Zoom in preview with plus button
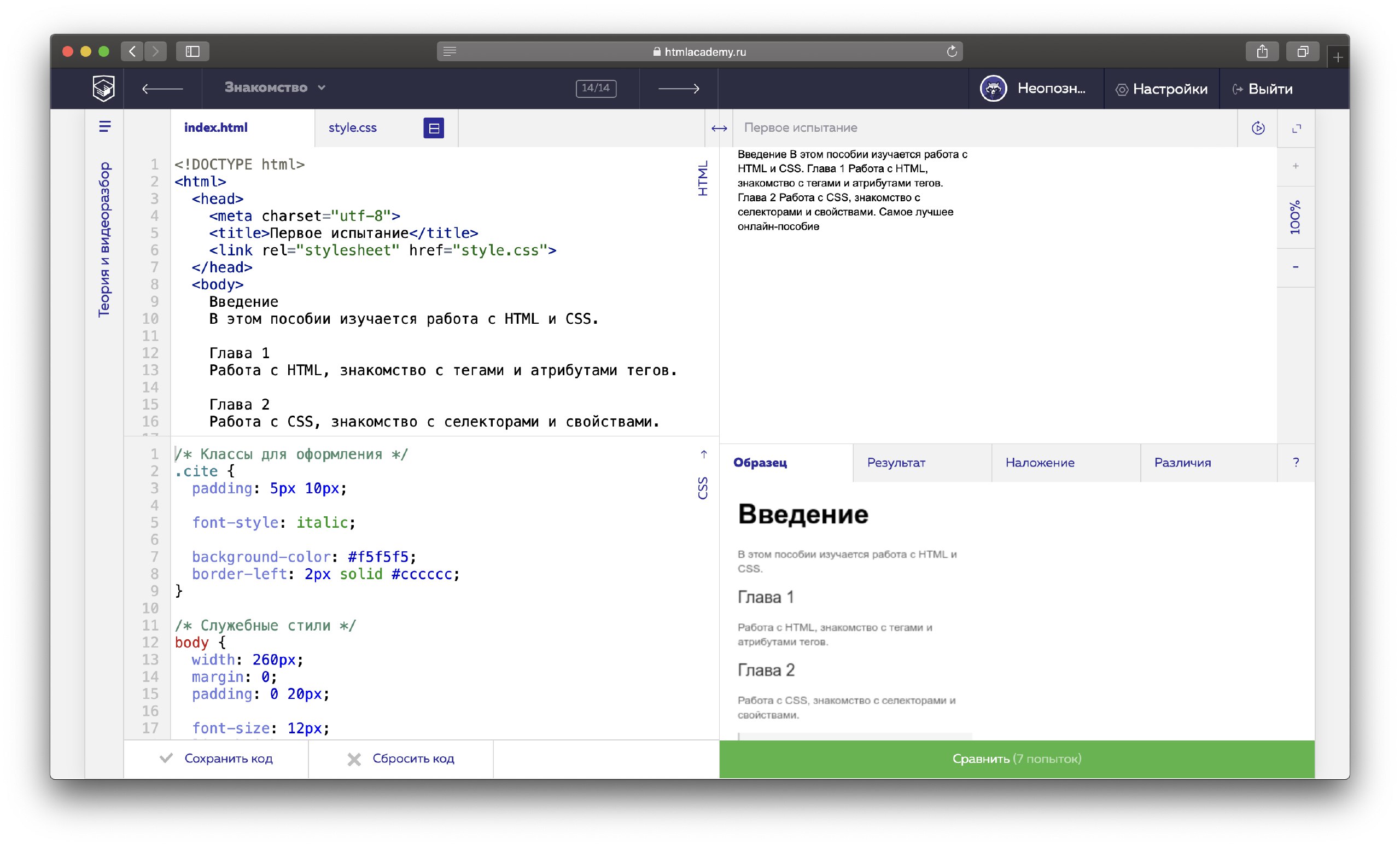 pos(1296,166)
